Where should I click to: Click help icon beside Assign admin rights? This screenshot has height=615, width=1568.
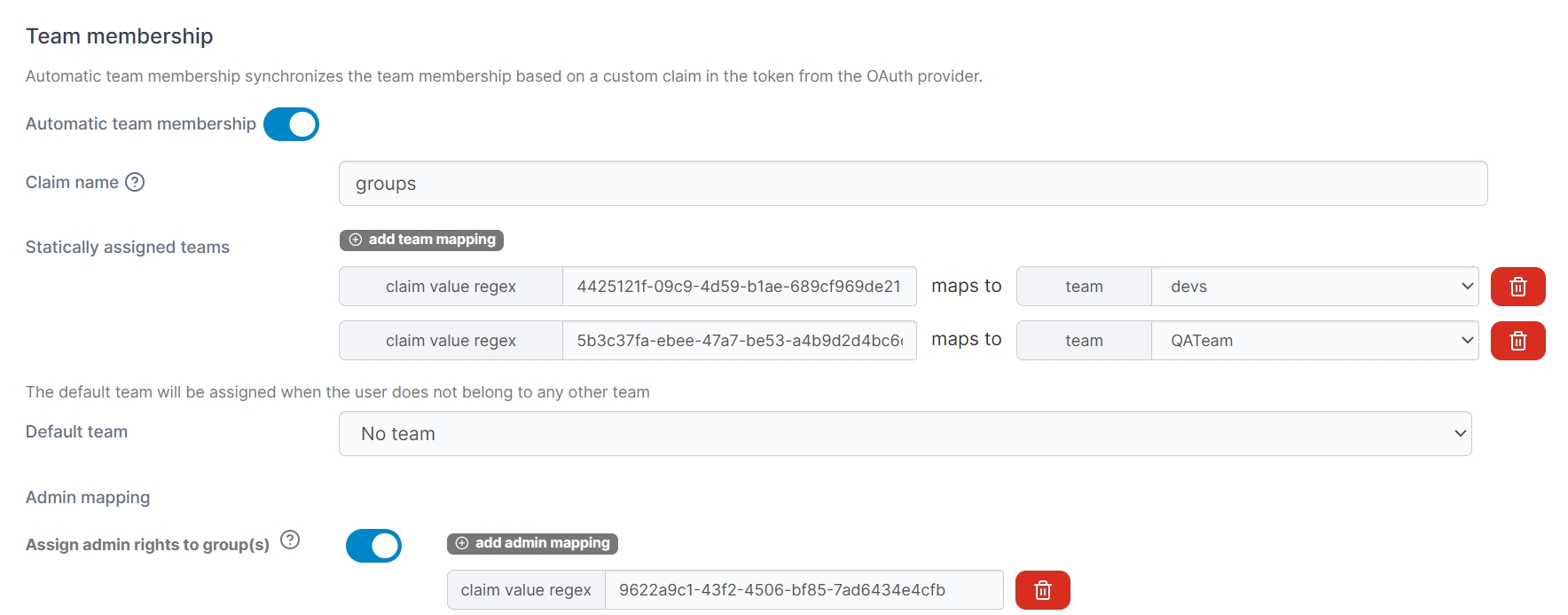tap(290, 540)
